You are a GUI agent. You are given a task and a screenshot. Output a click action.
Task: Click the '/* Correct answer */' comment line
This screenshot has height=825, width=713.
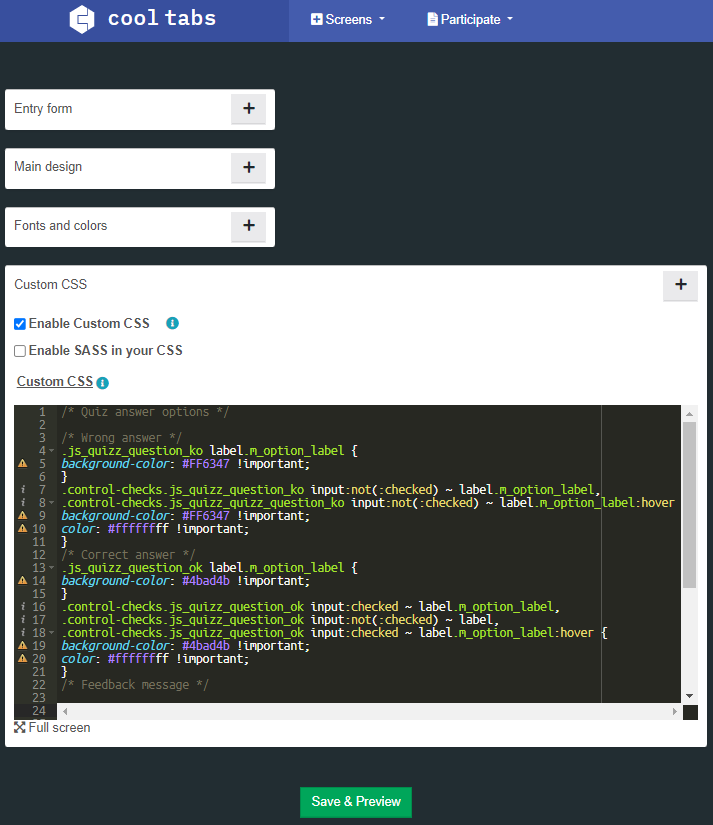coord(128,555)
